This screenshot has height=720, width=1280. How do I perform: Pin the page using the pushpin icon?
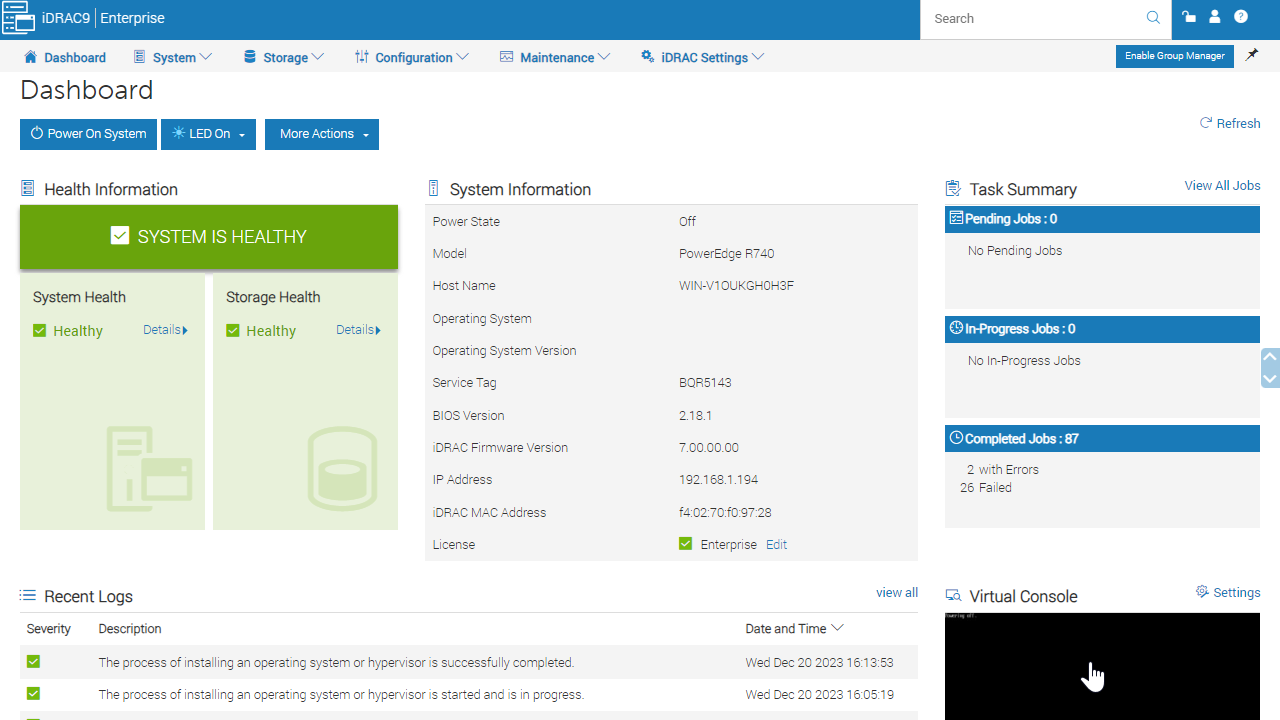[x=1252, y=56]
